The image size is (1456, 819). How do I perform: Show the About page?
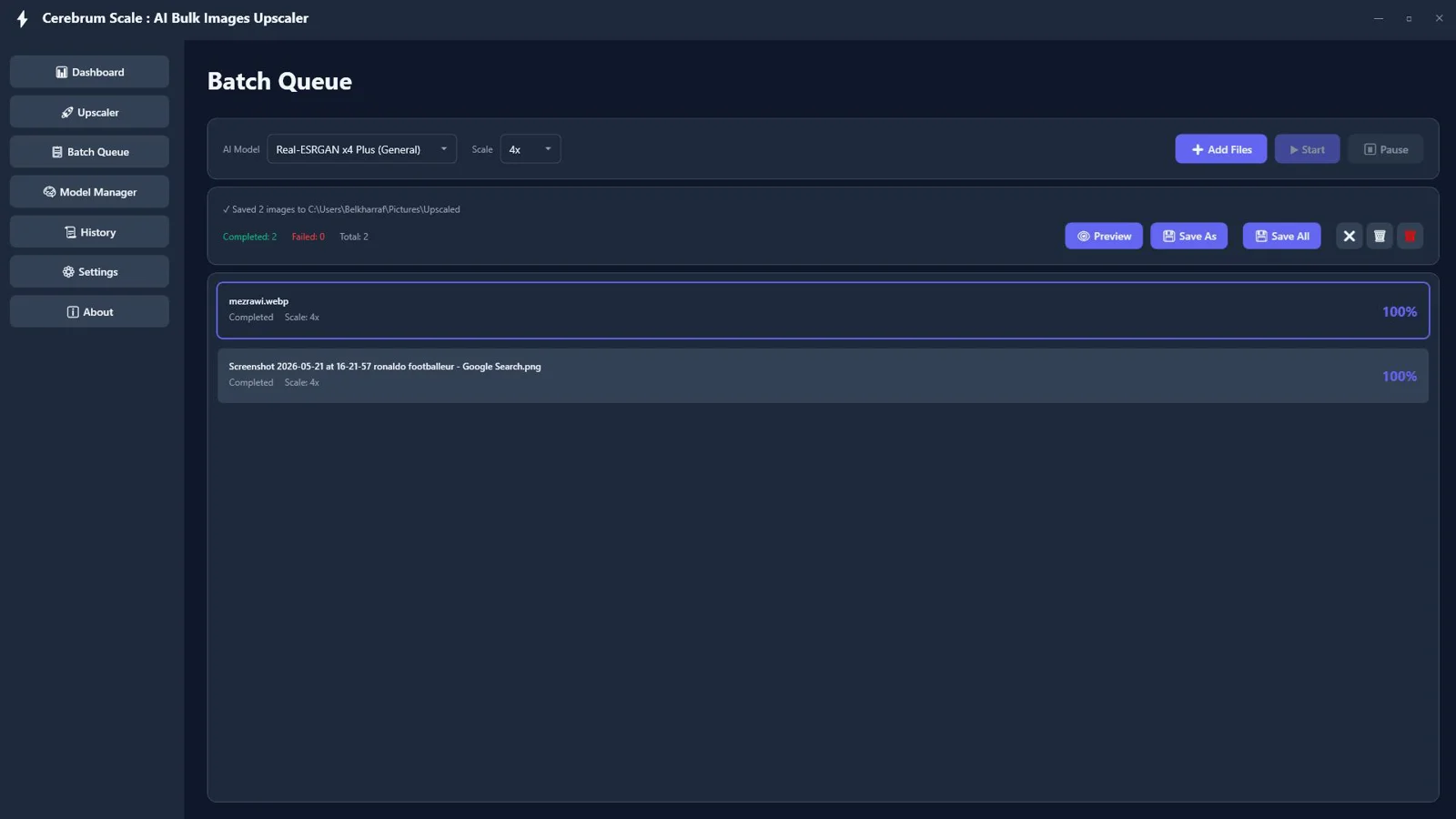pyautogui.click(x=89, y=312)
